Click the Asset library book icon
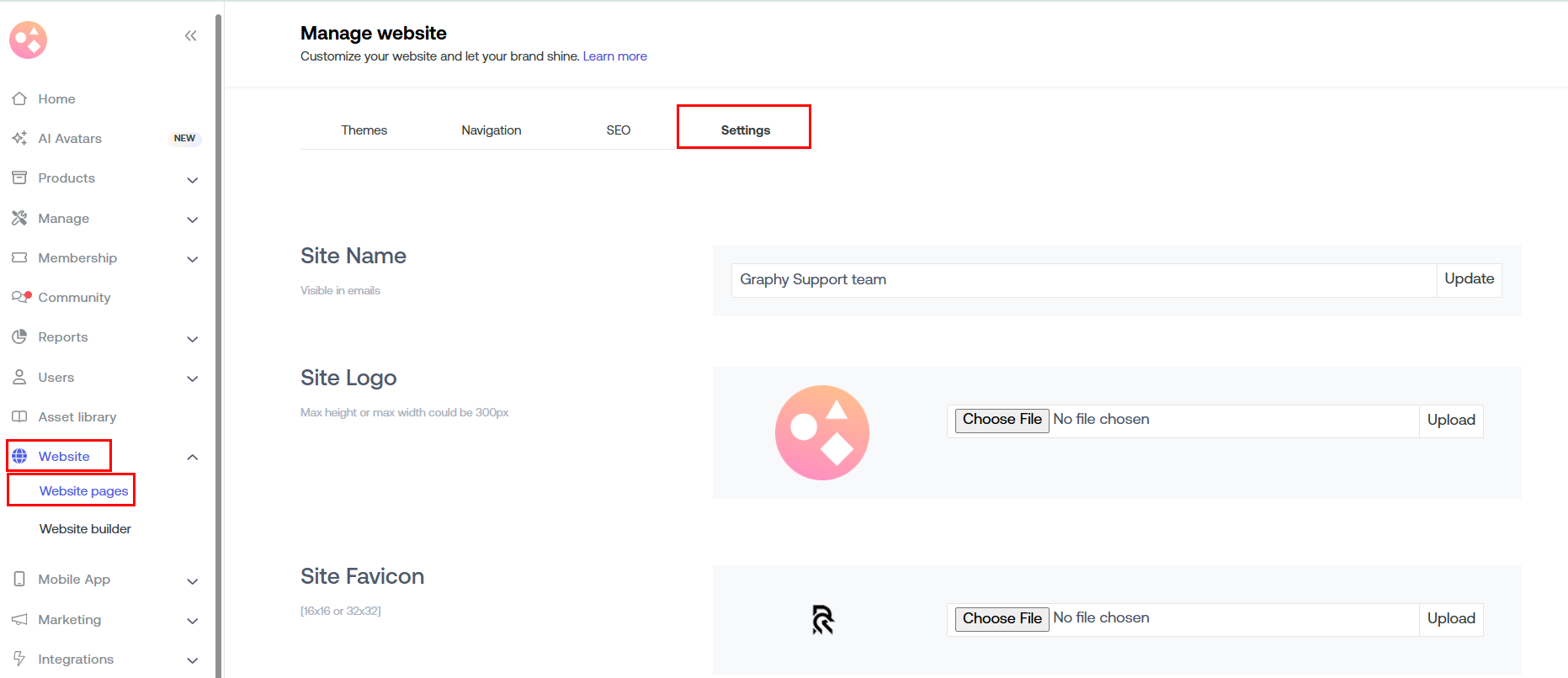The image size is (1568, 678). (x=19, y=417)
